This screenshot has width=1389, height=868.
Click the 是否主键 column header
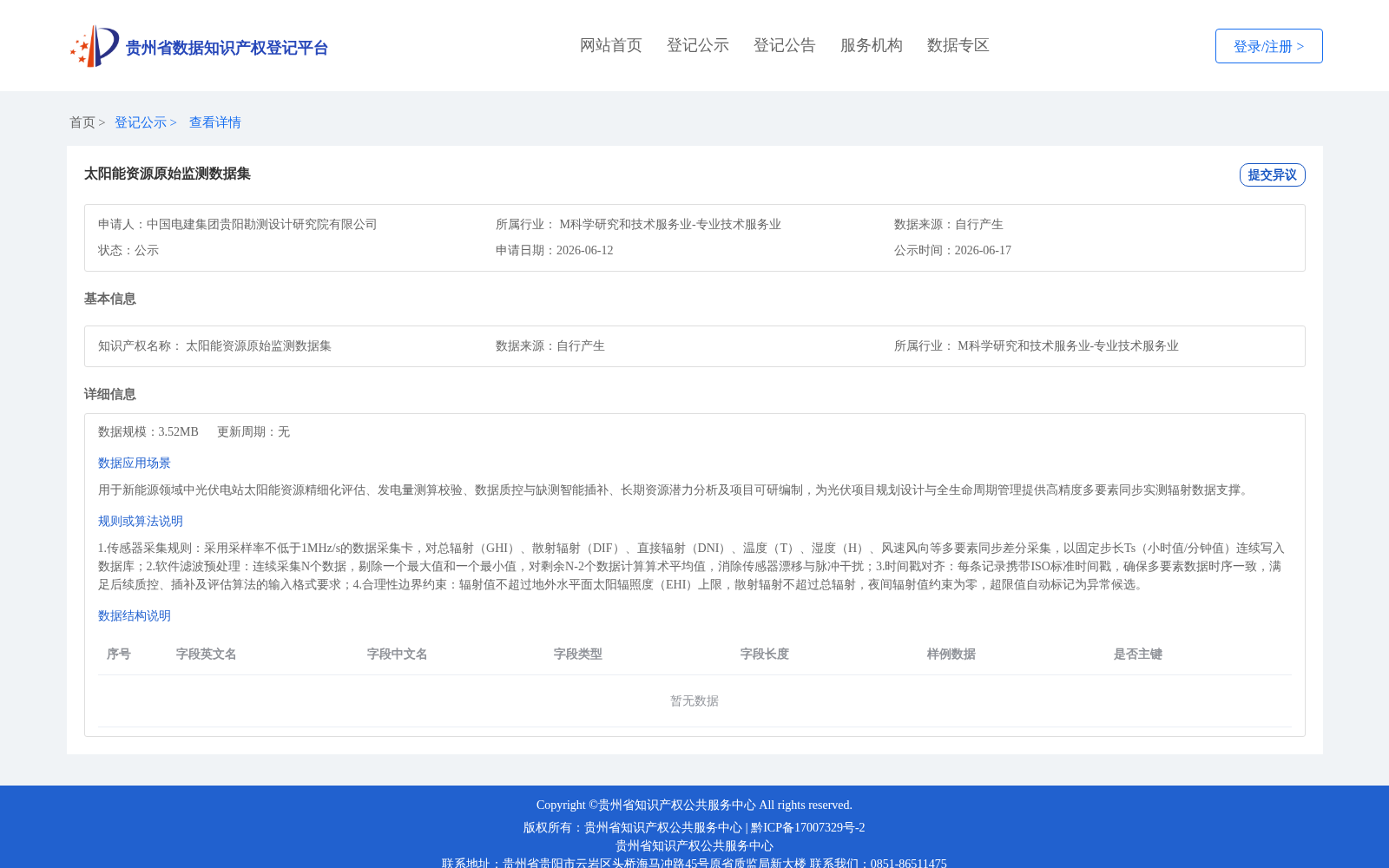tap(1138, 654)
